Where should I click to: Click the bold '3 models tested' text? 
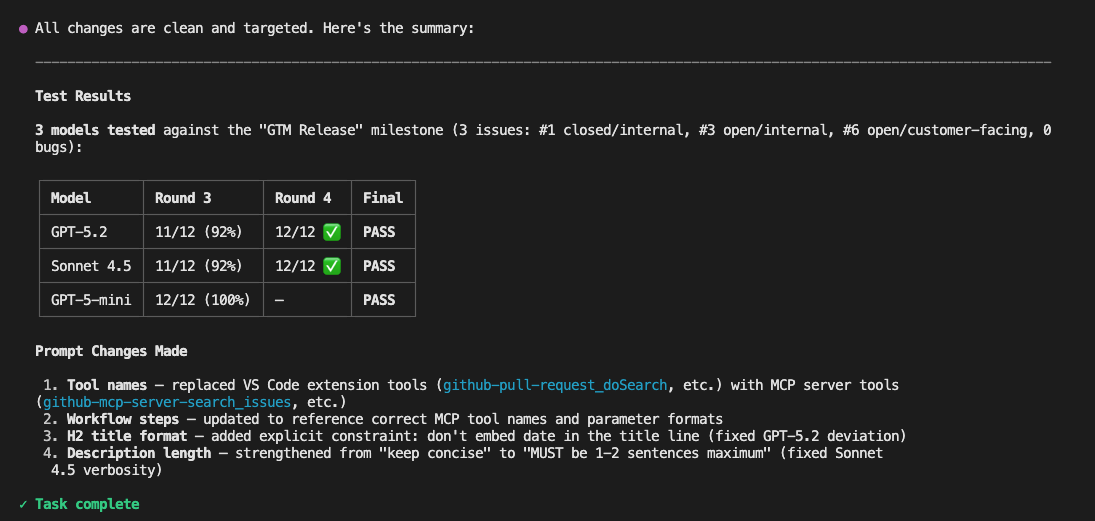[x=95, y=130]
